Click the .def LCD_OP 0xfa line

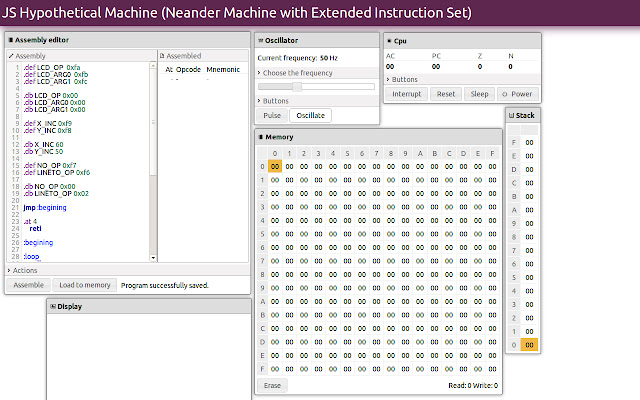coord(52,67)
